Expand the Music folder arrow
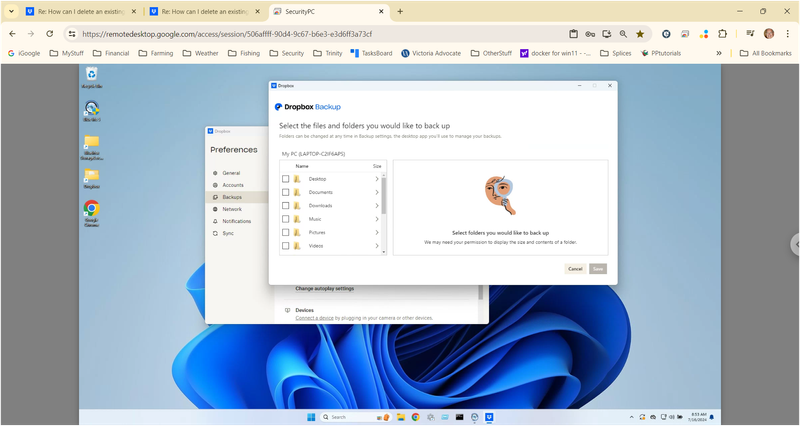The height and width of the screenshot is (426, 800). [377, 219]
